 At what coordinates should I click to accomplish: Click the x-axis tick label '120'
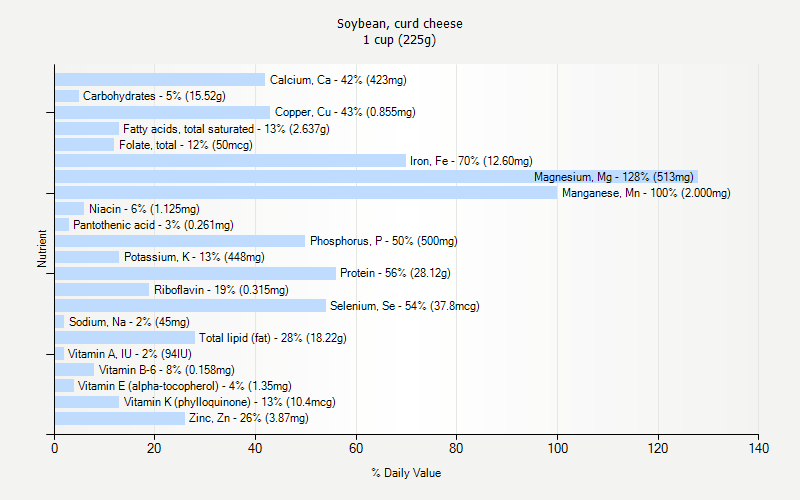[x=658, y=448]
